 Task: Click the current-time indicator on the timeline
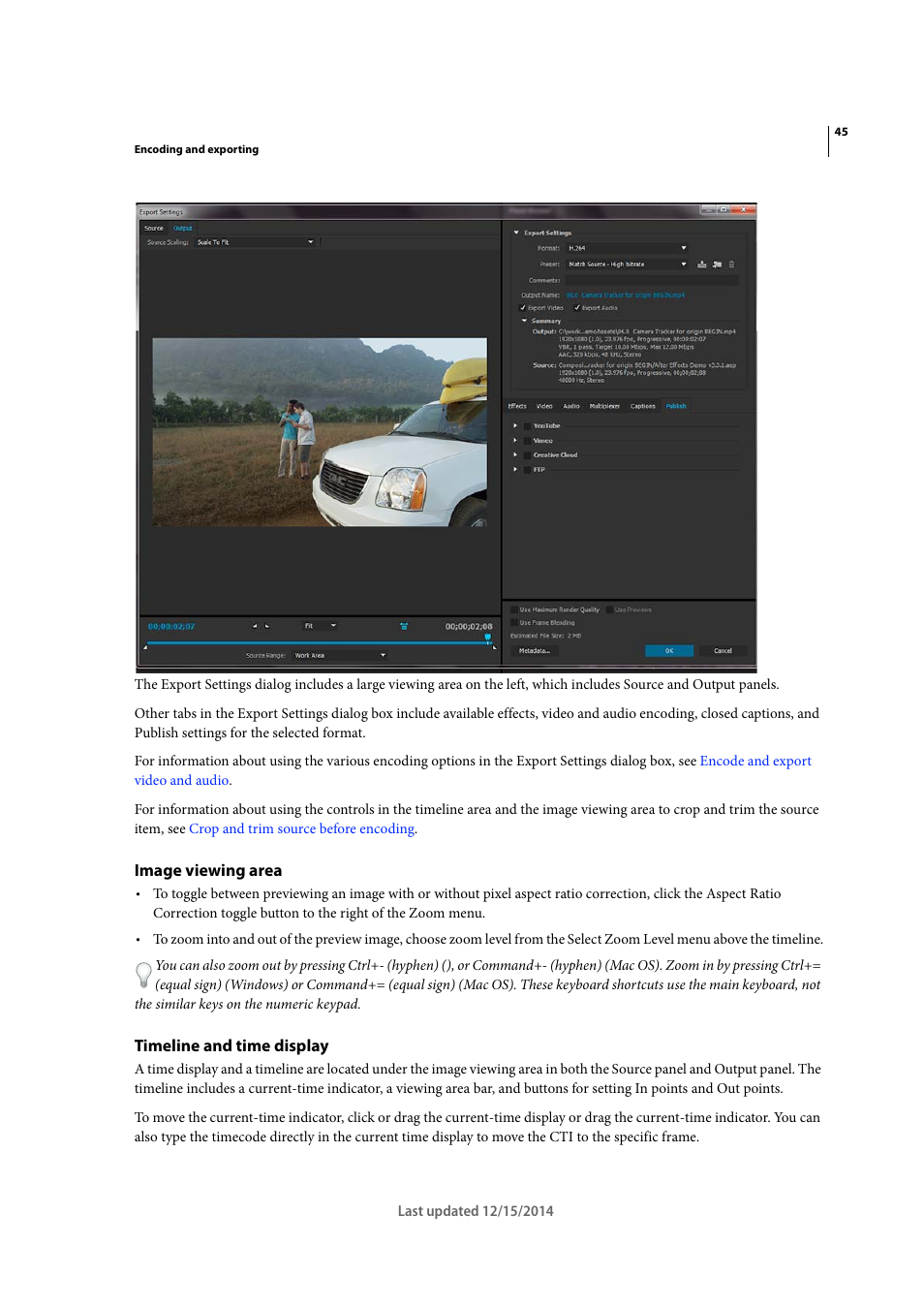click(488, 638)
